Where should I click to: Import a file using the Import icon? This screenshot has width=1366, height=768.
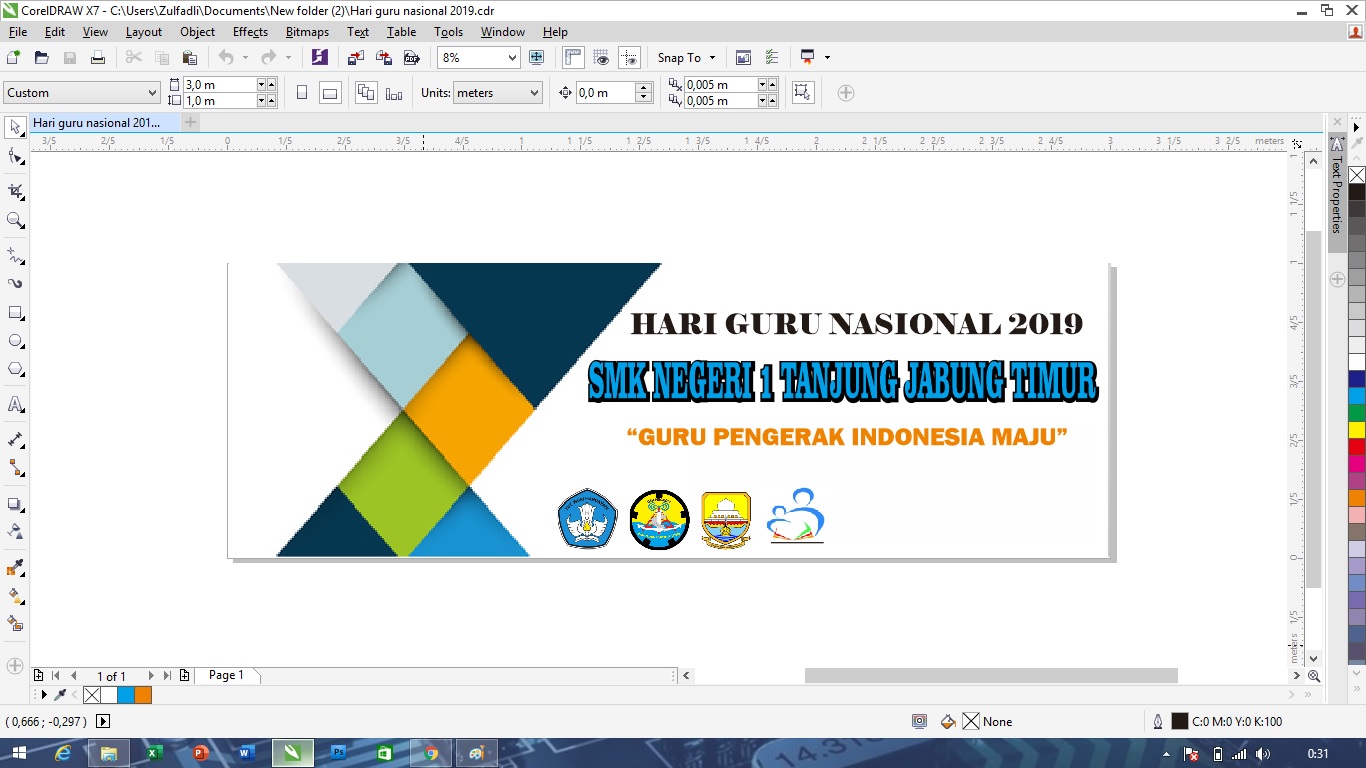coord(356,58)
